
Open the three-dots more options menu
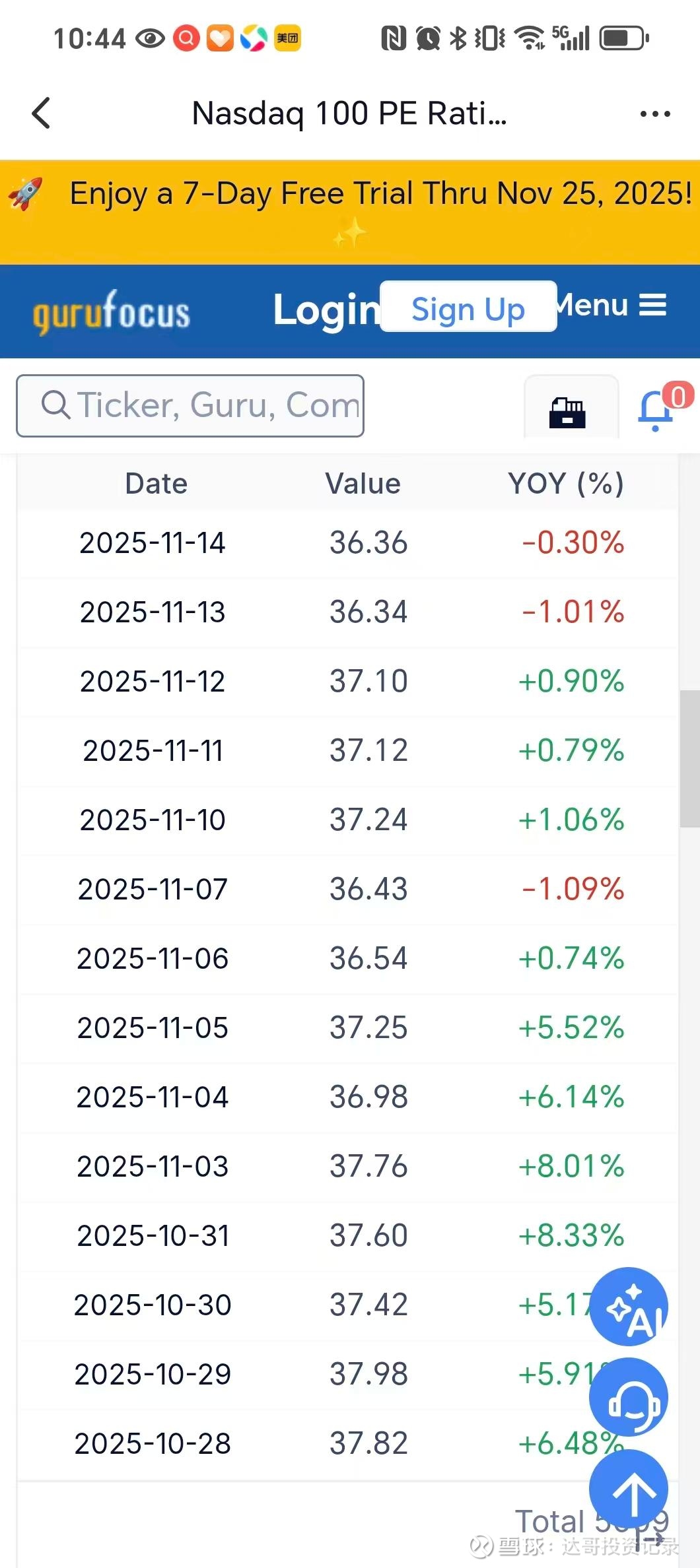point(654,114)
